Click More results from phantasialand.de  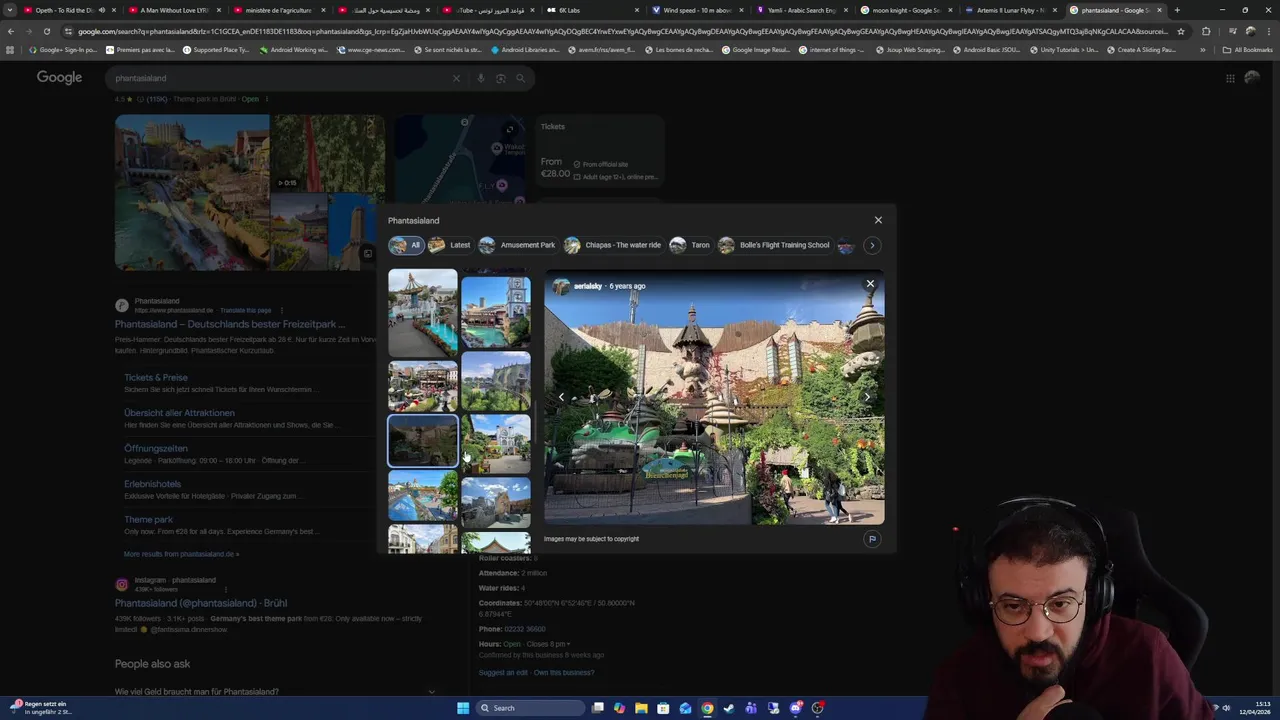(x=181, y=554)
